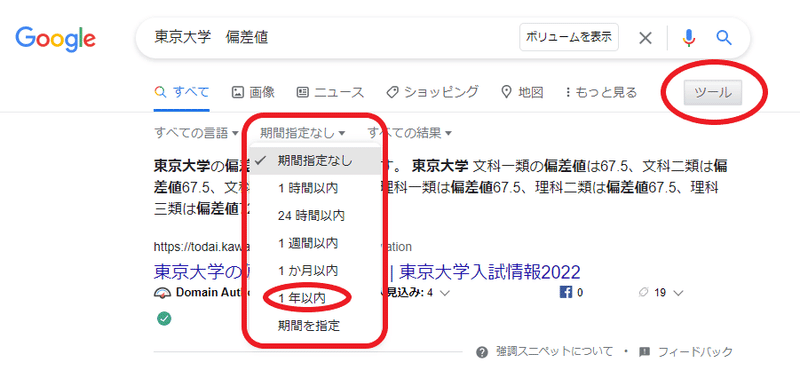Click the 画像 tab's picture icon

pyautogui.click(x=237, y=92)
